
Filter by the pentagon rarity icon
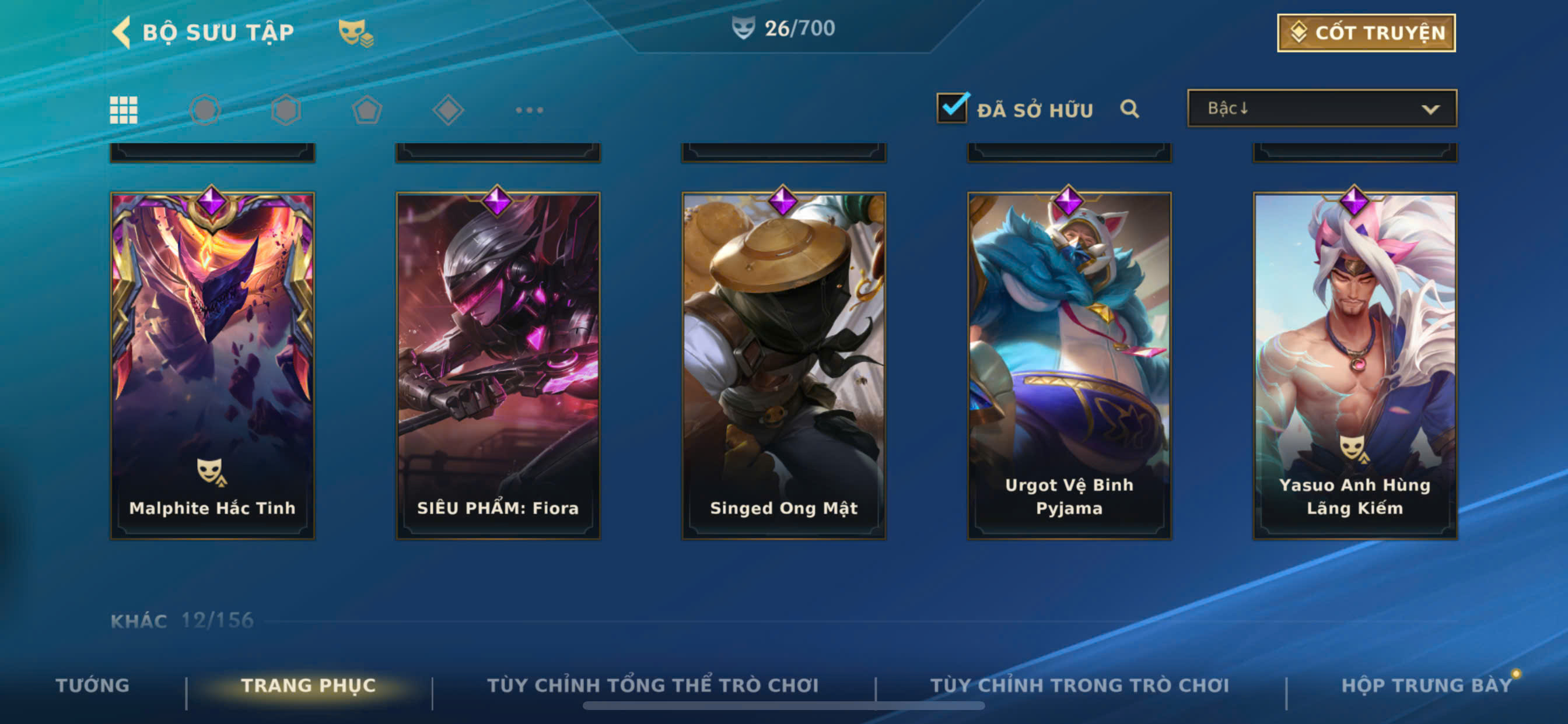[x=367, y=110]
